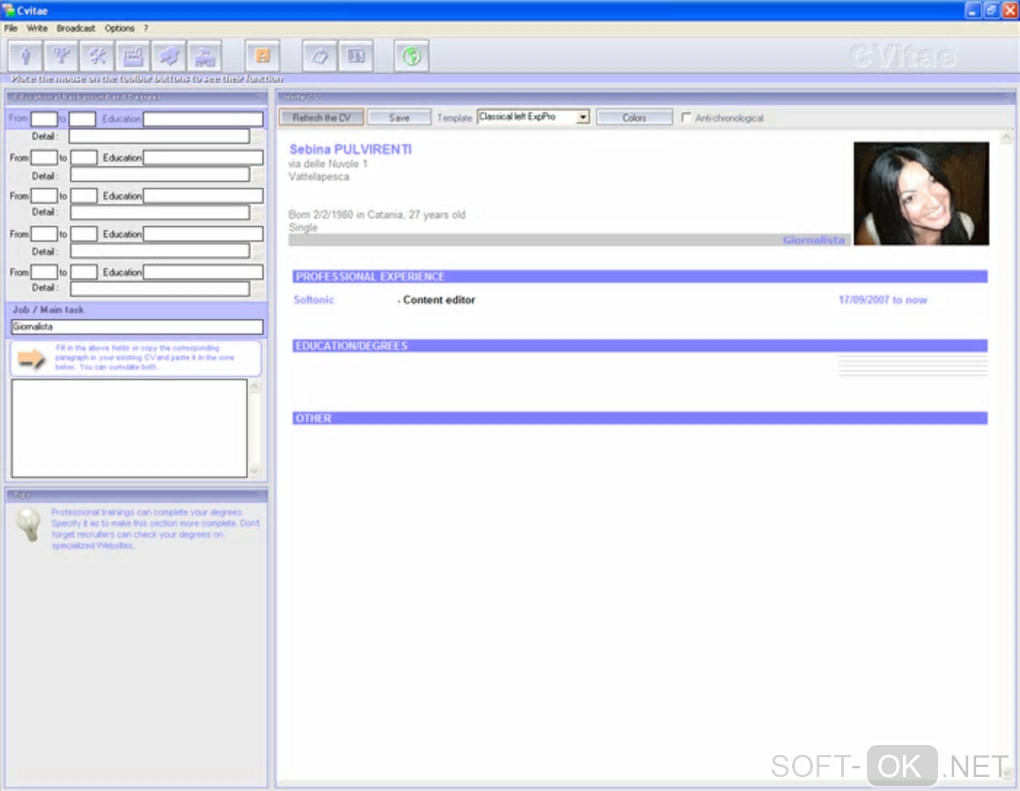This screenshot has width=1020, height=791.
Task: Click the orange photo toolbar button
Action: (263, 56)
